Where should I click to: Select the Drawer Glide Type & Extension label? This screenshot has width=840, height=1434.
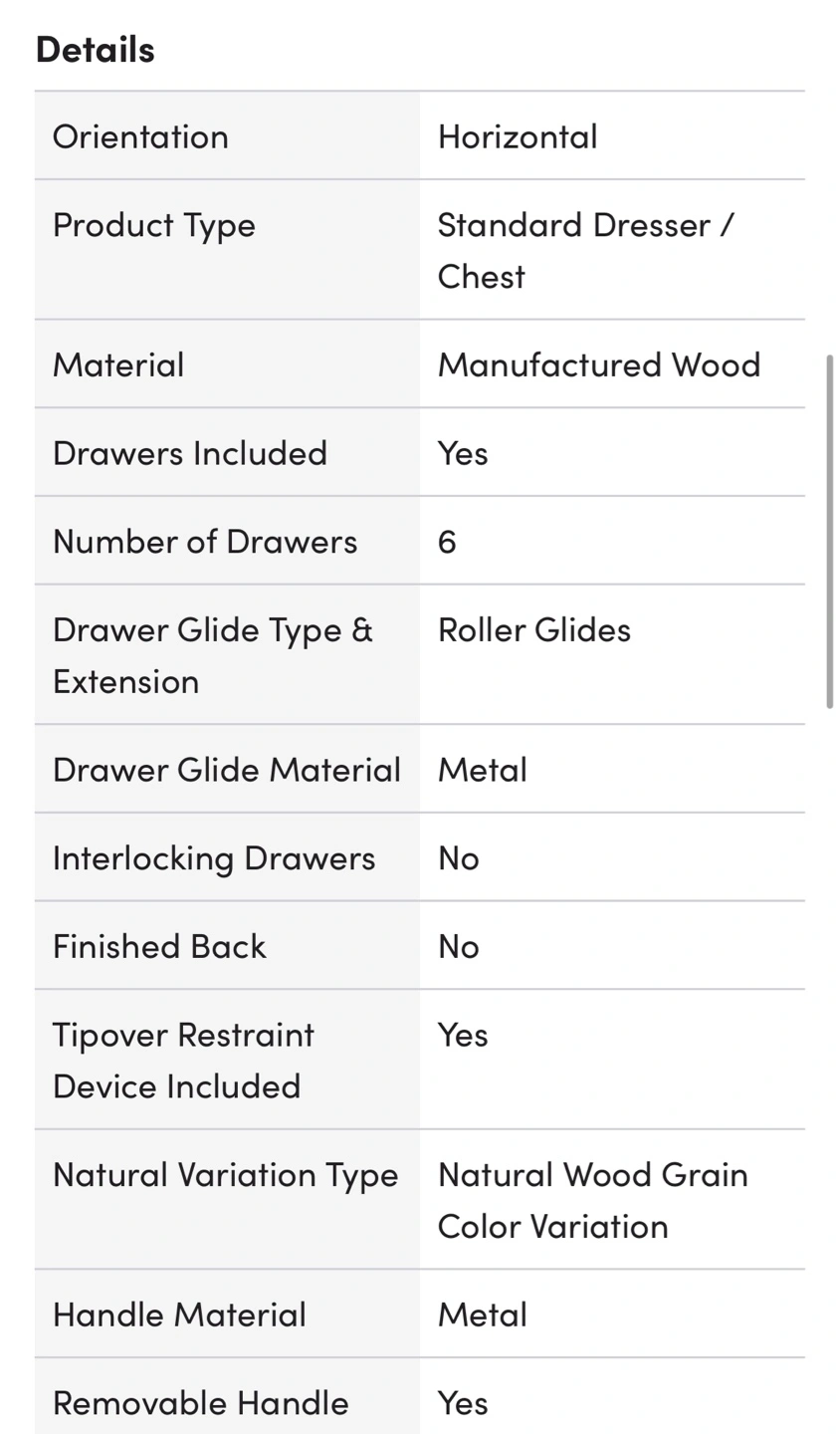(x=213, y=655)
